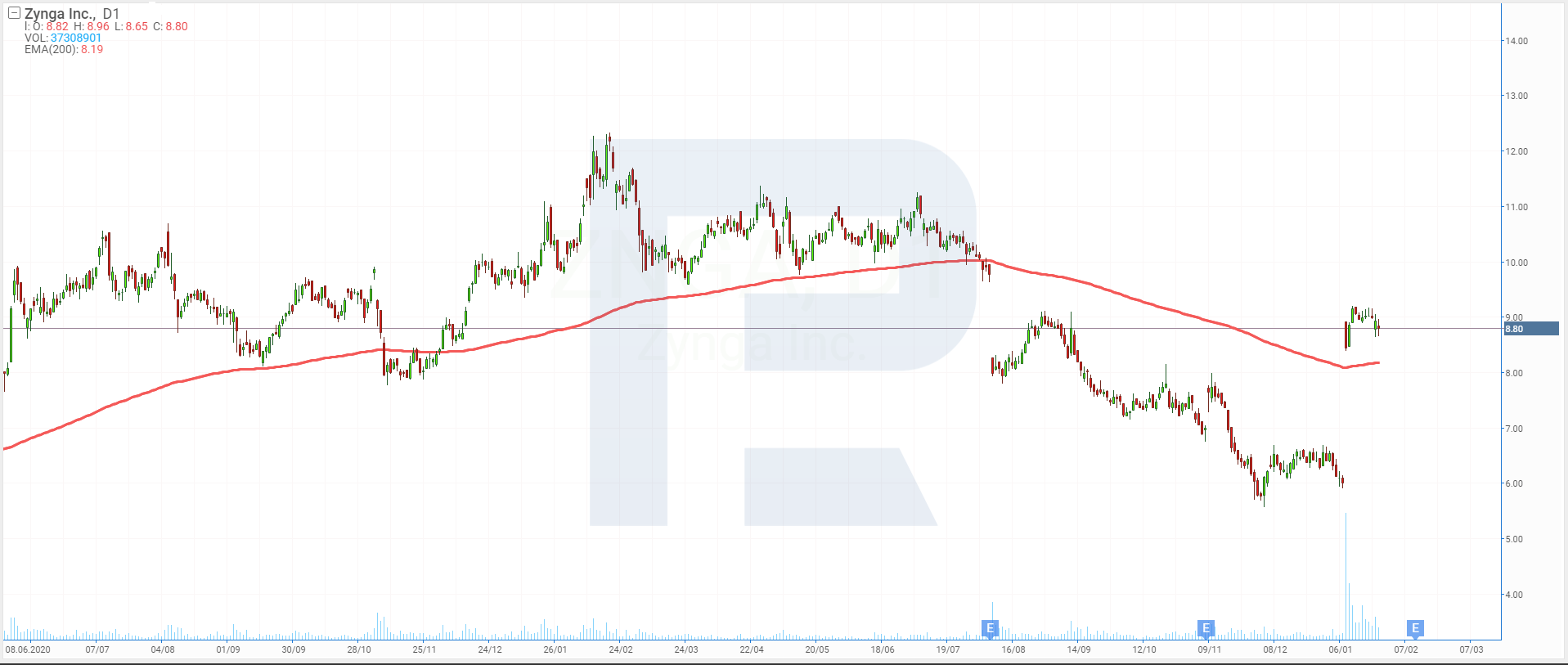
Task: Collapse the Zynga Inc. legend box
Action: 14,13
